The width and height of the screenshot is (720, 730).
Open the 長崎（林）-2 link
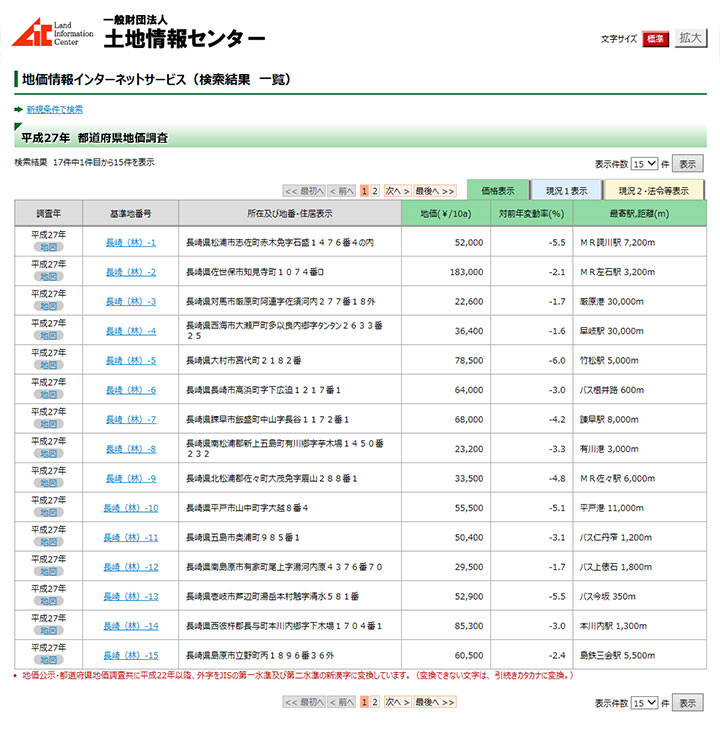point(131,272)
